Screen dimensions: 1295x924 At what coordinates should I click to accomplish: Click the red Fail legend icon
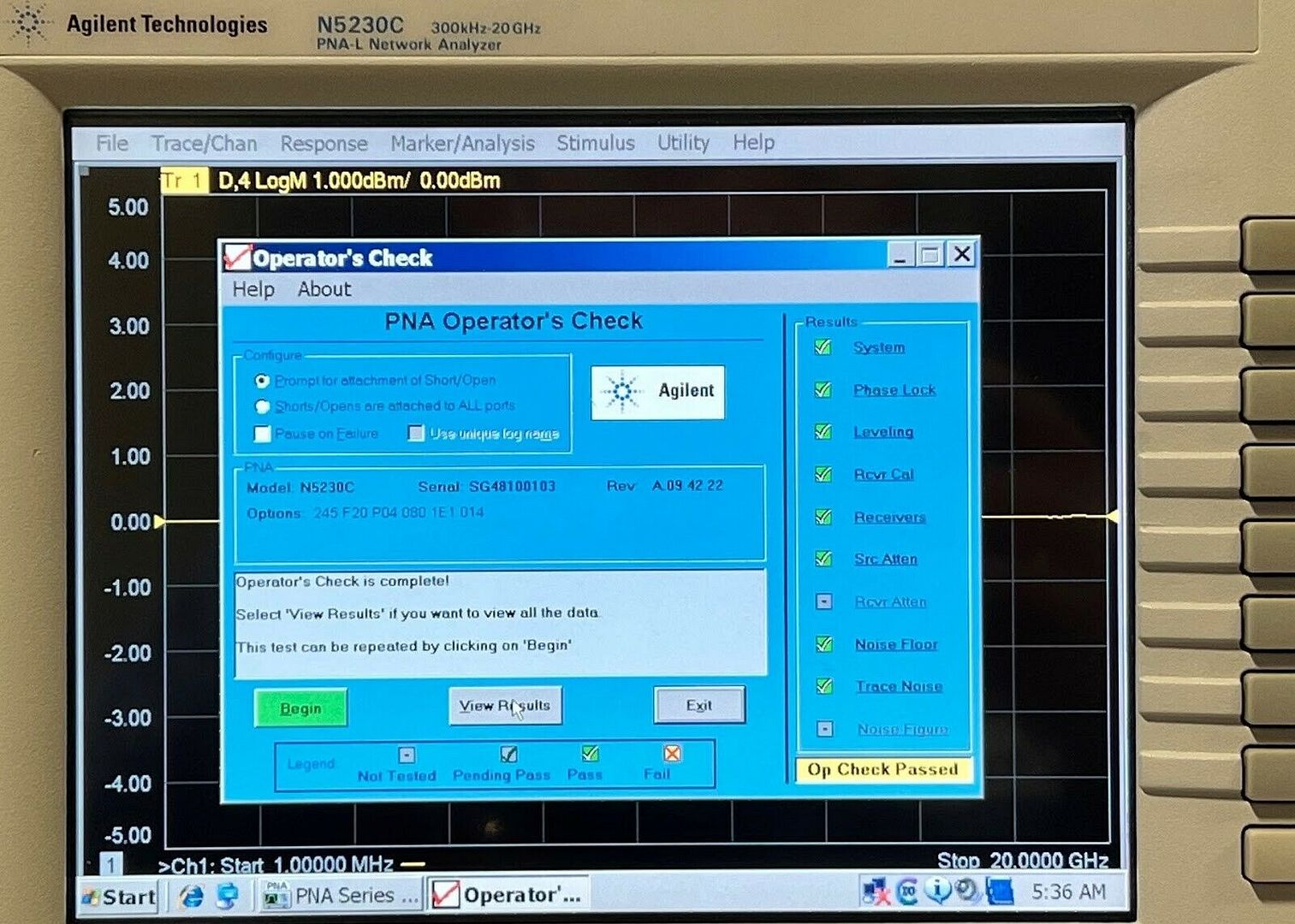(673, 753)
